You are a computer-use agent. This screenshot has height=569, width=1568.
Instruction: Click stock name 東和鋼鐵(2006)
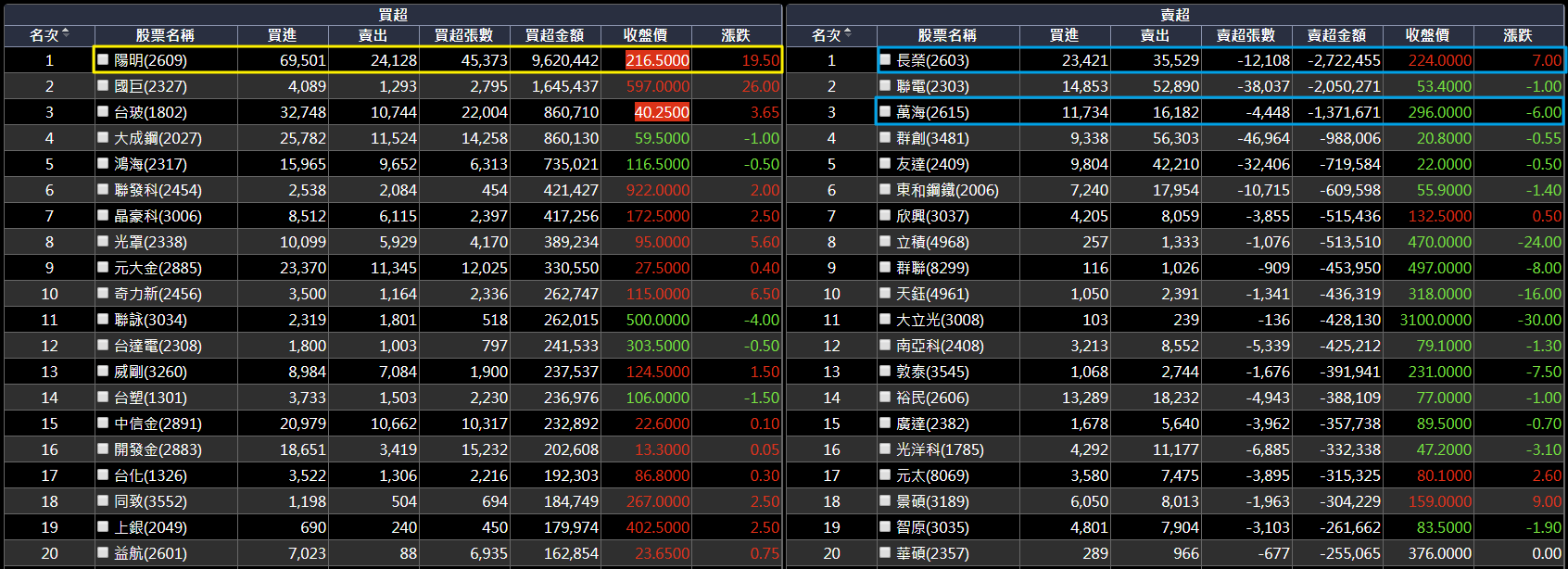pos(947,190)
